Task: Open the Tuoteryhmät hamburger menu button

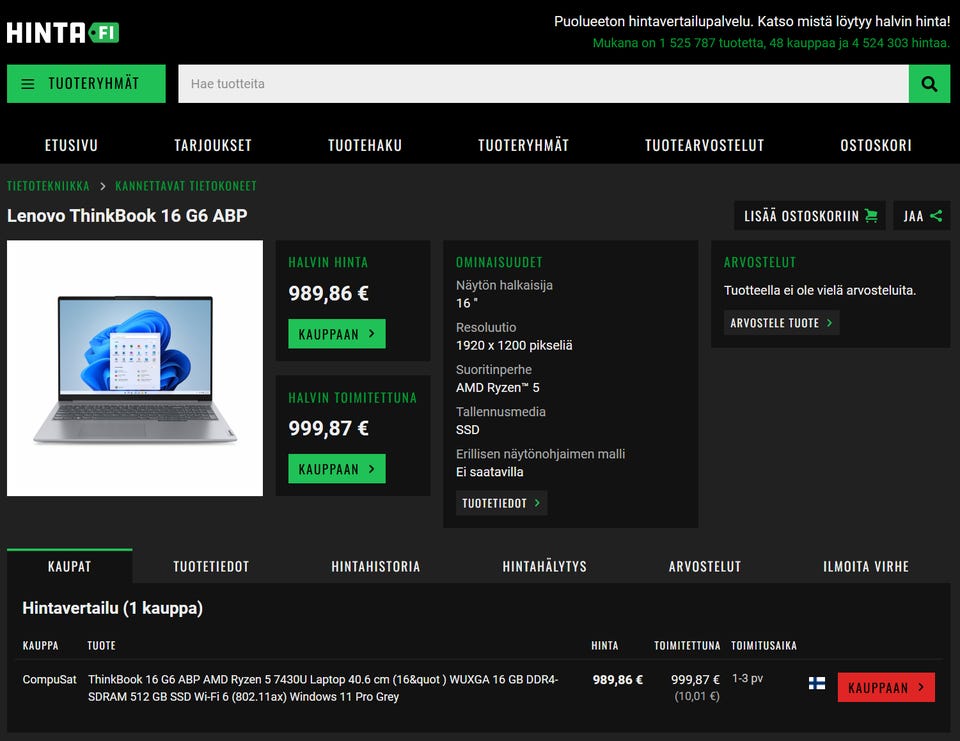Action: 86,84
